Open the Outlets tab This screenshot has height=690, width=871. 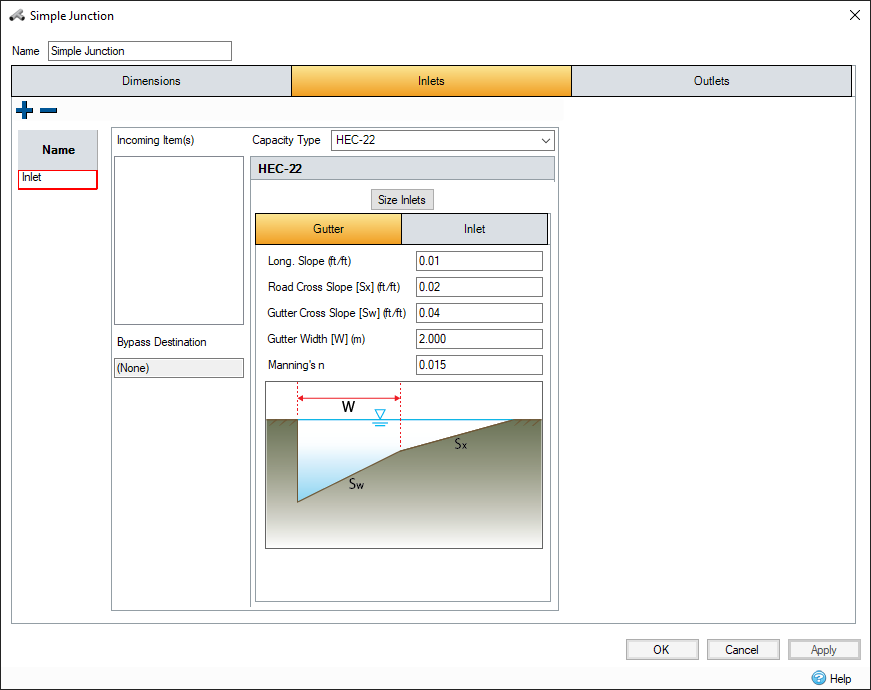point(711,81)
